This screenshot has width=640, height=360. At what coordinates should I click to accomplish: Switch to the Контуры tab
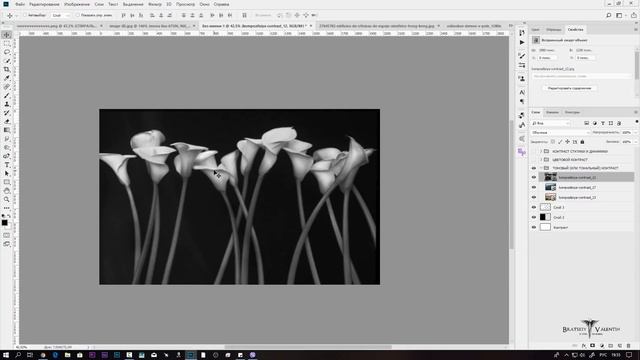point(572,112)
